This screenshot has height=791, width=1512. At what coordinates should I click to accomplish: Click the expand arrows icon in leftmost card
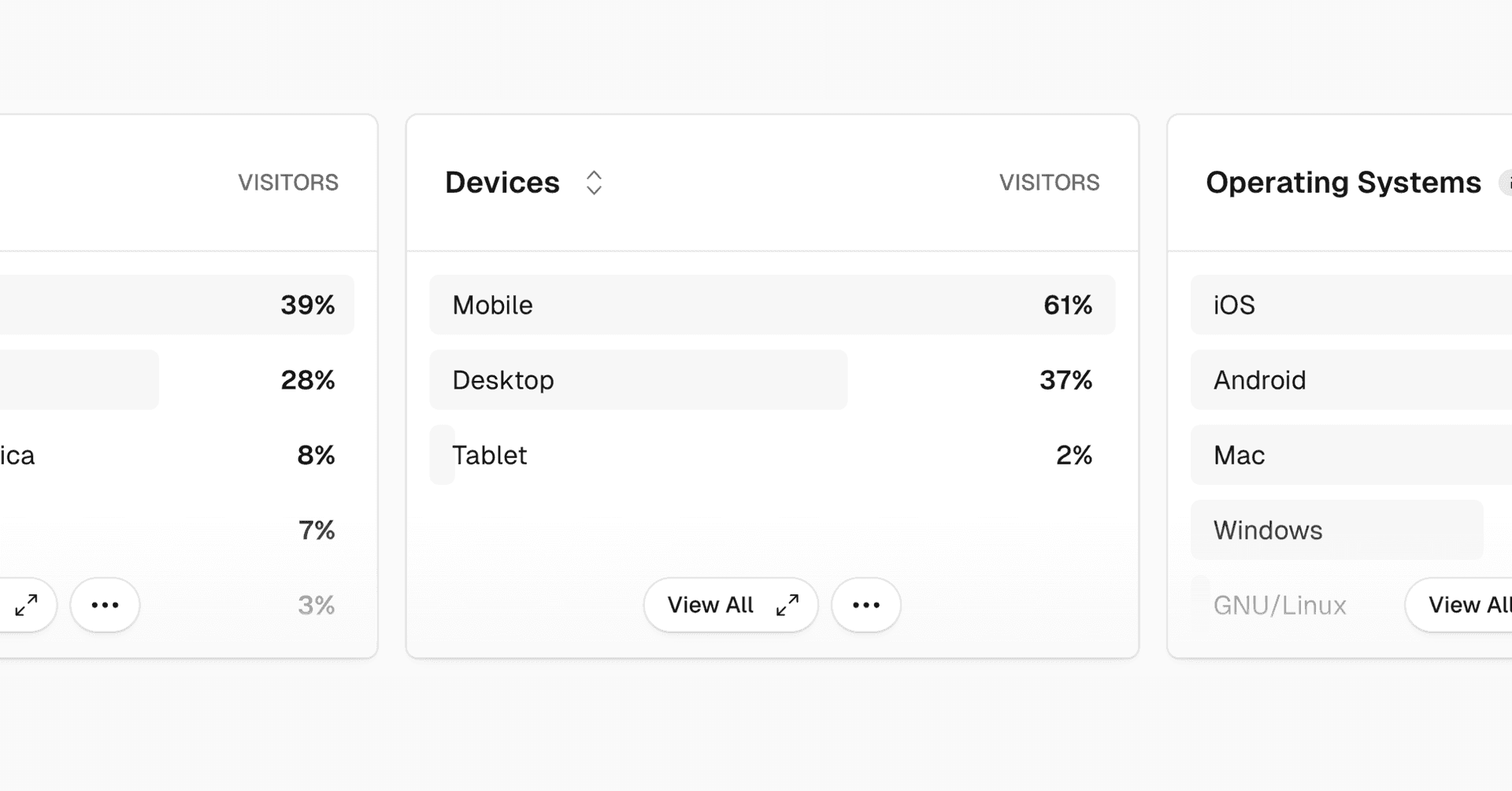pyautogui.click(x=27, y=605)
